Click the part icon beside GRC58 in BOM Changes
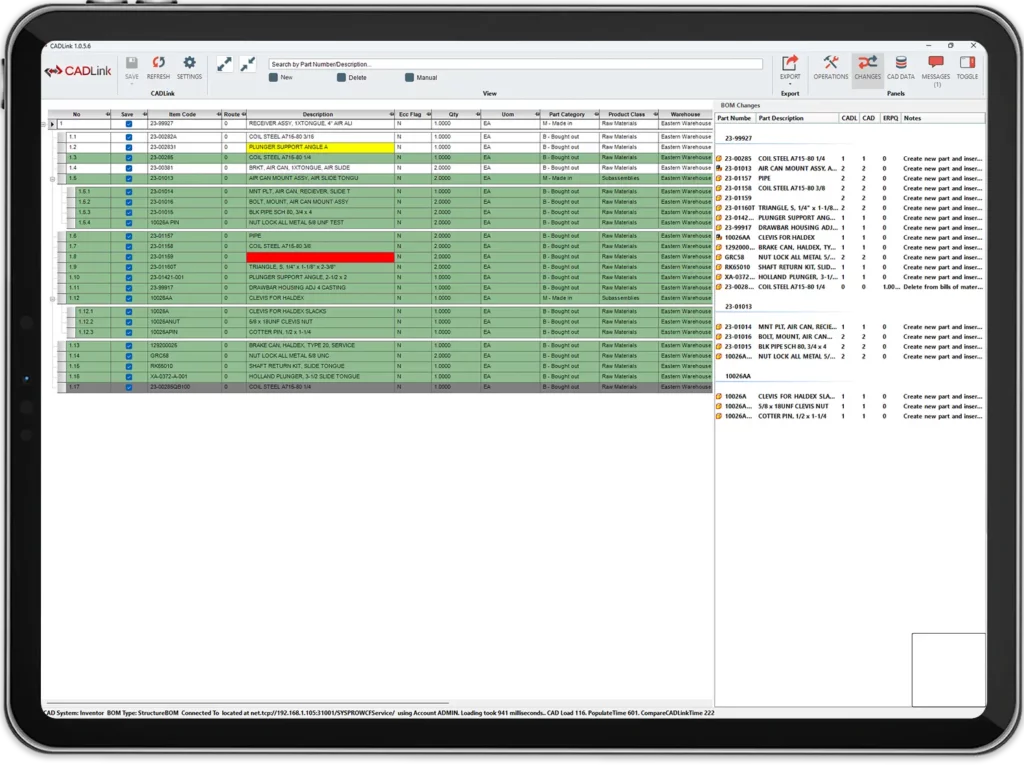Screen dimensions: 1024x775 point(719,257)
